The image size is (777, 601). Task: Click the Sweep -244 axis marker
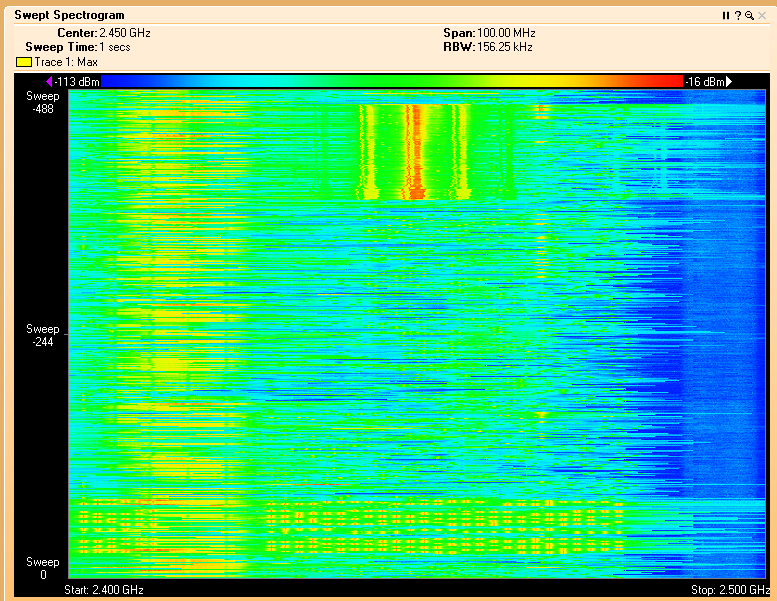tap(42, 335)
